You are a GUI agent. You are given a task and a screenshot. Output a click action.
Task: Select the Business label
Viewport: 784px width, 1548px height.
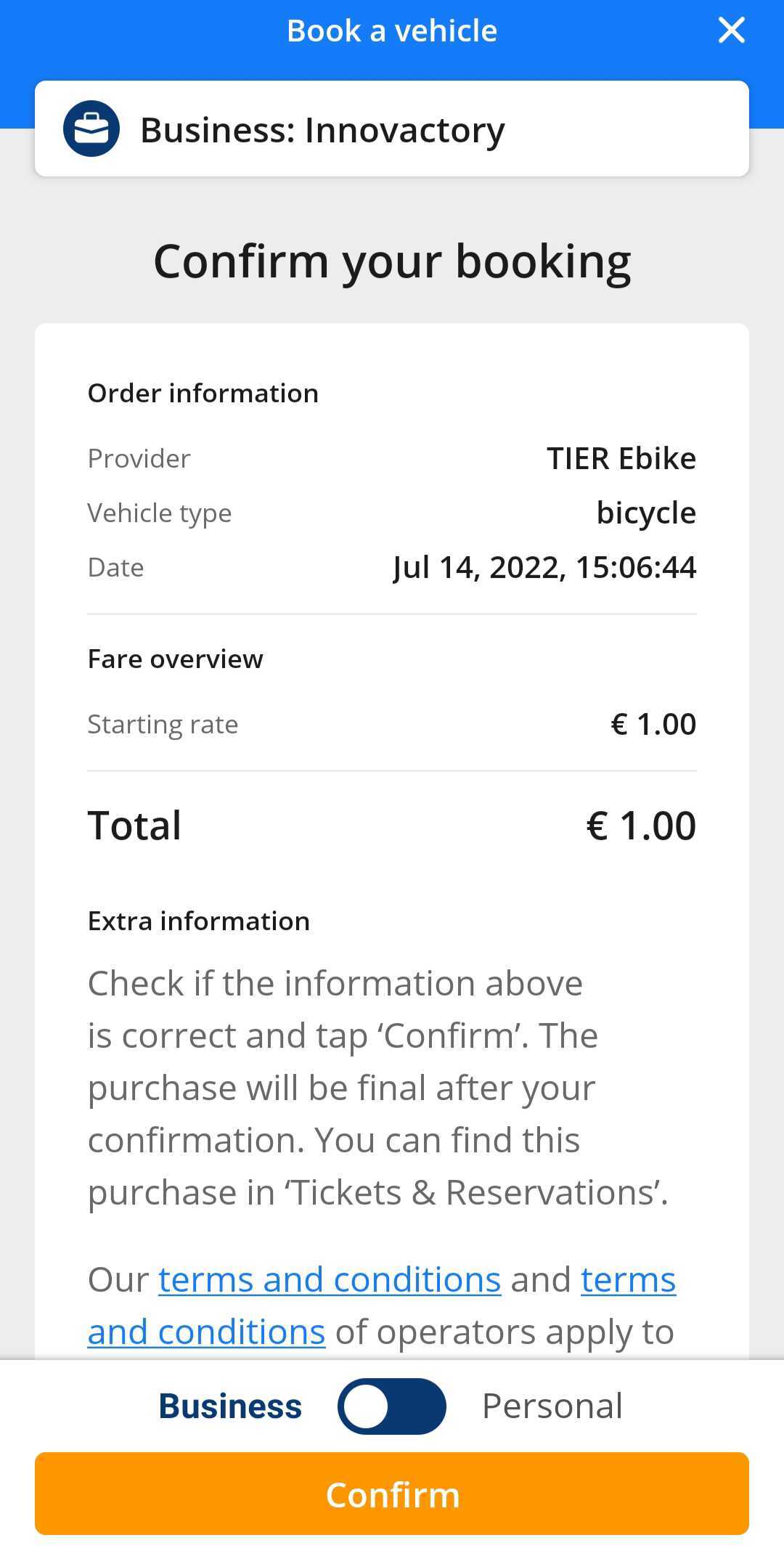230,1406
